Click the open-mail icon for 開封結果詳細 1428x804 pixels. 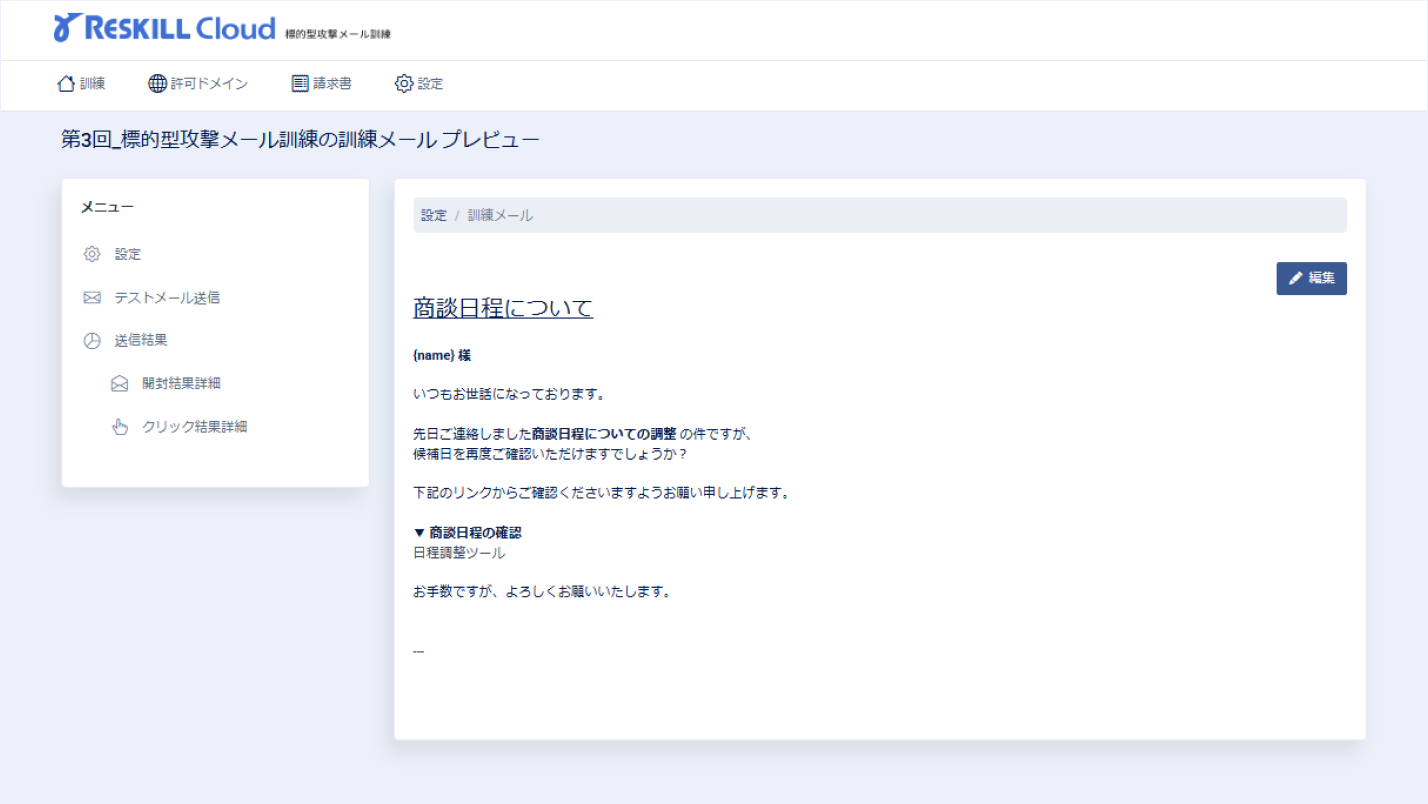tap(120, 383)
